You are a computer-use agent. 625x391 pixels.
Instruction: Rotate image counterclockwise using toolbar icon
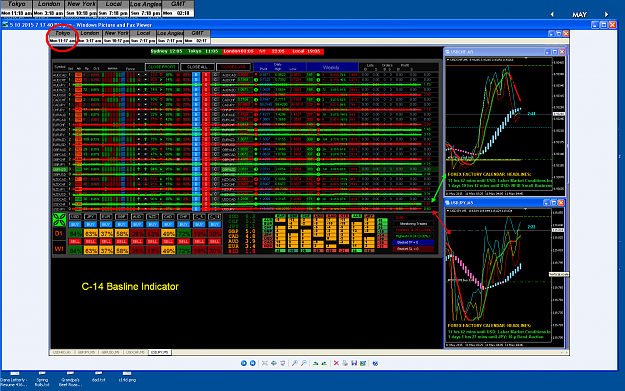coord(324,363)
